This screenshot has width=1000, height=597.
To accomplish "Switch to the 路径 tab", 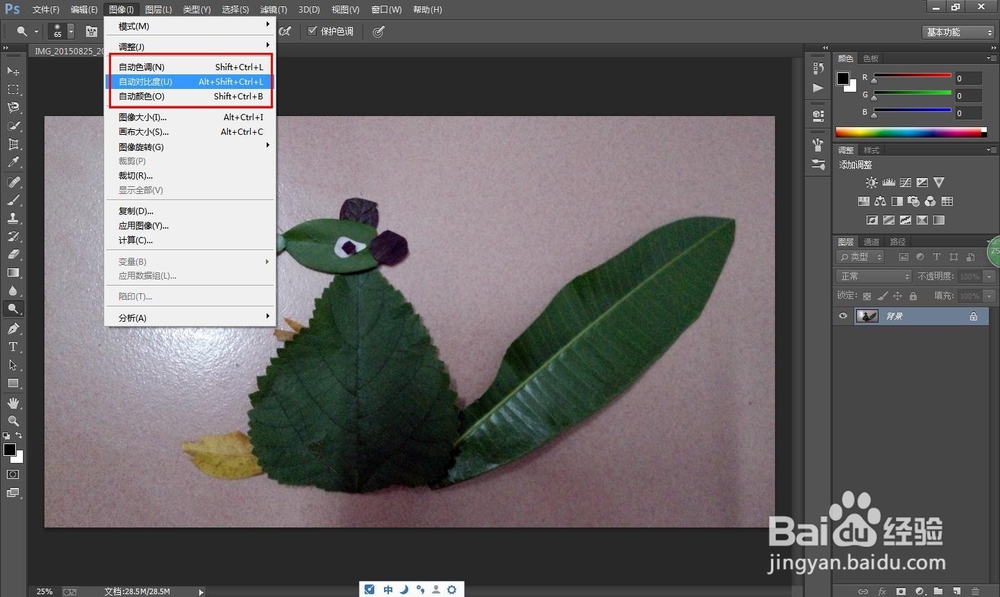I will pos(897,242).
